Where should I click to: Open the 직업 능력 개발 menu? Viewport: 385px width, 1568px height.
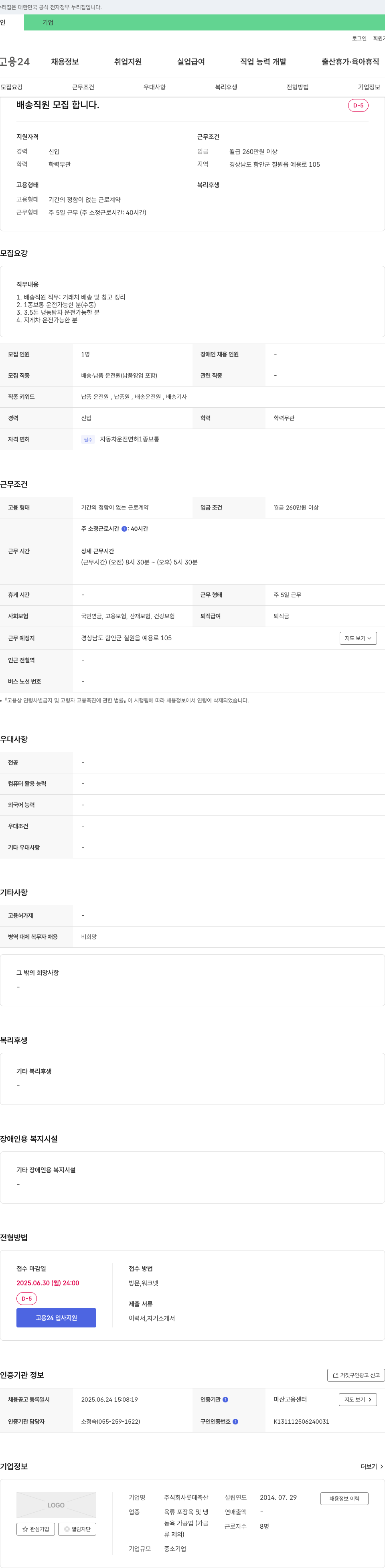coord(263,61)
